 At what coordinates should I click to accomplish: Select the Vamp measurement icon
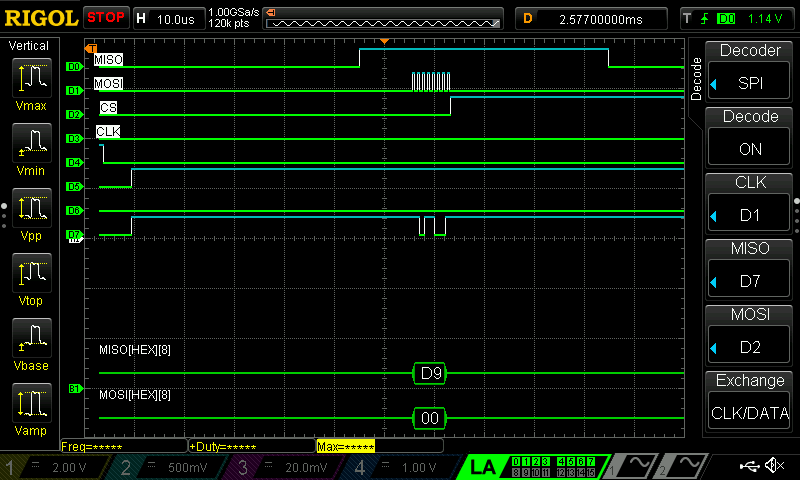point(32,402)
